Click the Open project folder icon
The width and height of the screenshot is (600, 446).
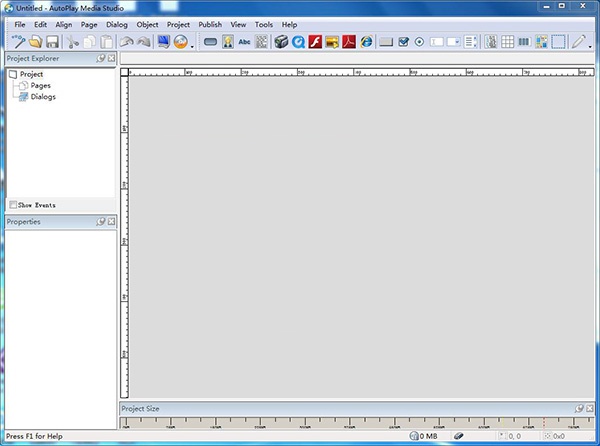(x=35, y=42)
